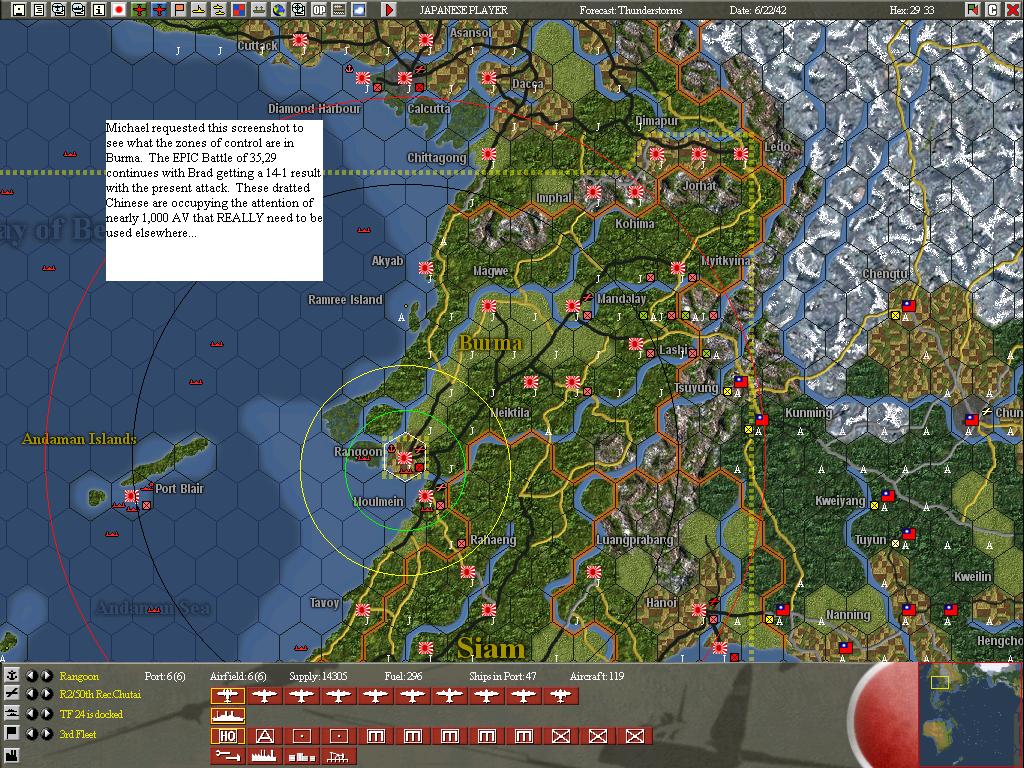Click the ship icon beside TF 24
Screen dimensions: 1024x768
[11, 714]
